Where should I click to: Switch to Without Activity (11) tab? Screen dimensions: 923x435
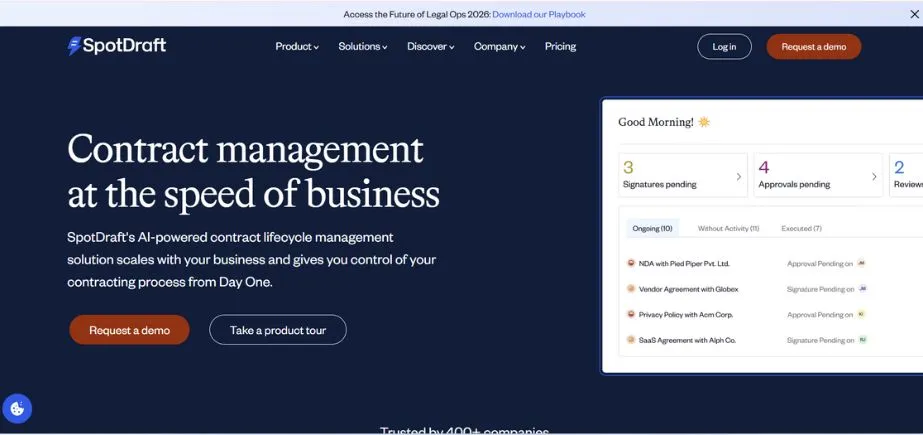pos(728,228)
